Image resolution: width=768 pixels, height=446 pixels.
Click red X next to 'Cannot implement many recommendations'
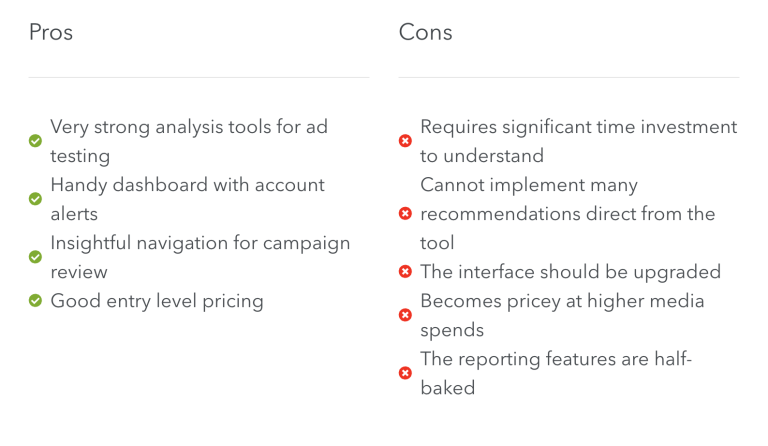pos(405,213)
